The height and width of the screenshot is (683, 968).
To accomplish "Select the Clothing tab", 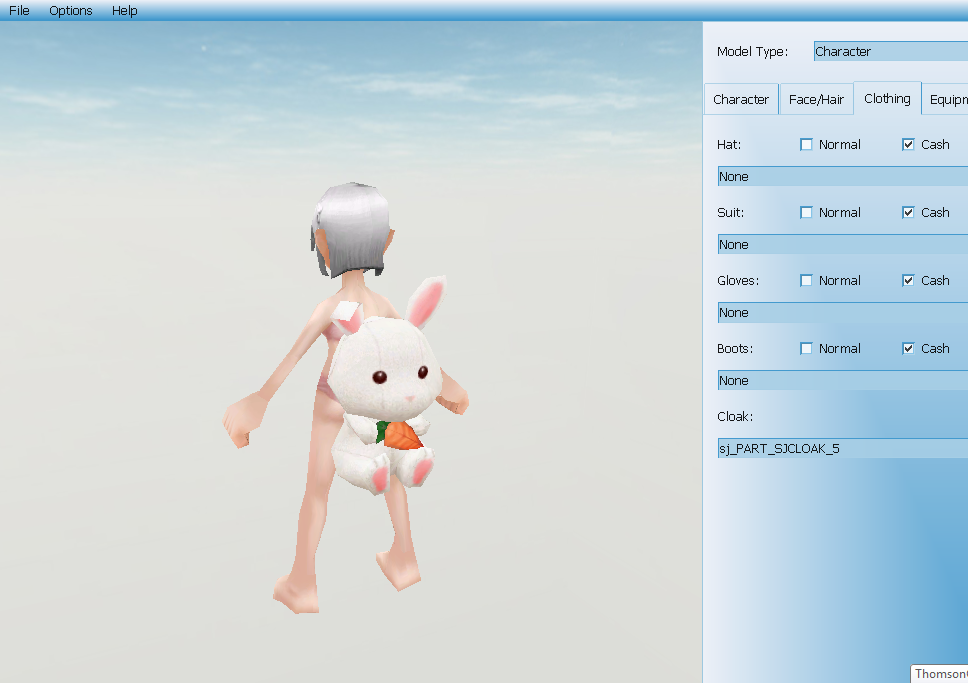I will 887,99.
